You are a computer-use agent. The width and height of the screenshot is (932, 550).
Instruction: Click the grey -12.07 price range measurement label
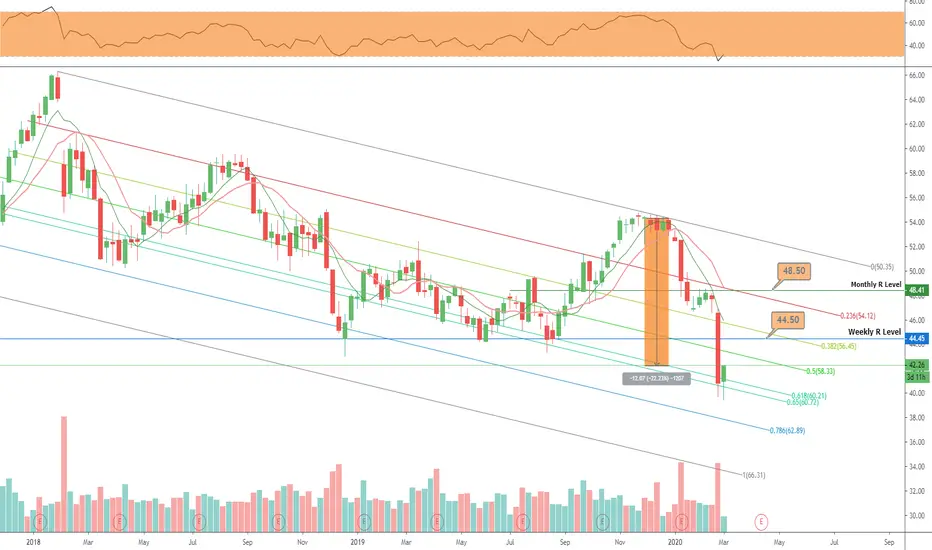(x=656, y=378)
